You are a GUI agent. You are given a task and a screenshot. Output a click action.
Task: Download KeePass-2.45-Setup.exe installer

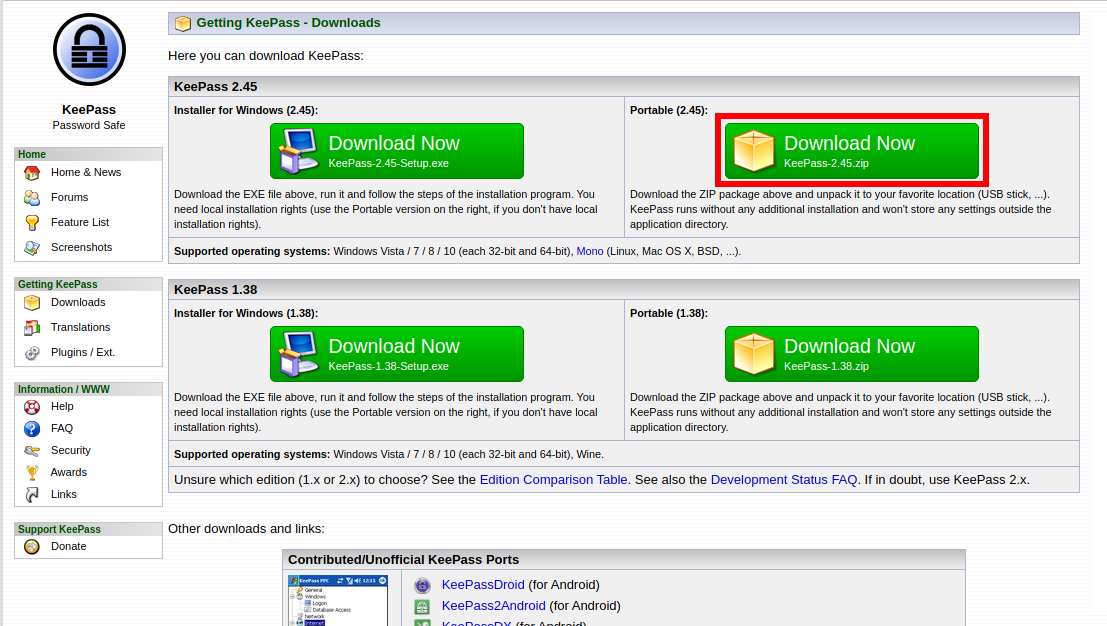[x=397, y=151]
